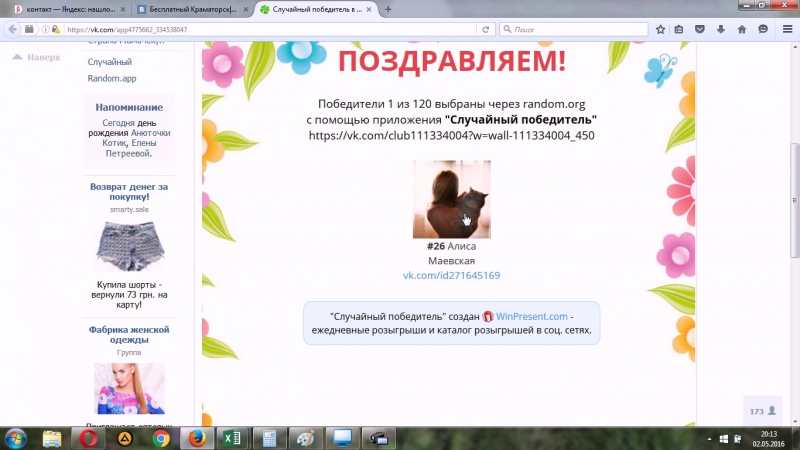Open the winner's photo with the cat
This screenshot has width=800, height=450.
pyautogui.click(x=452, y=199)
